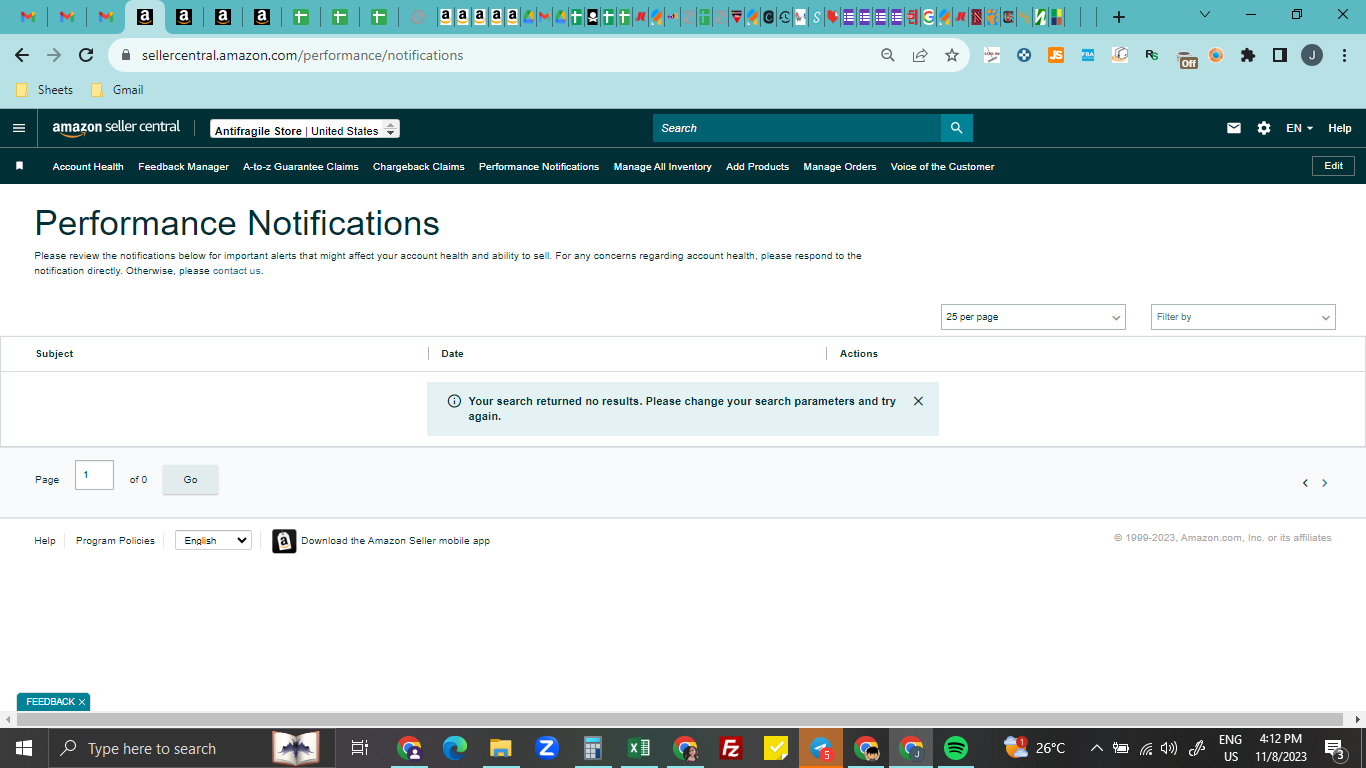Go to next page arrow

coord(1325,483)
